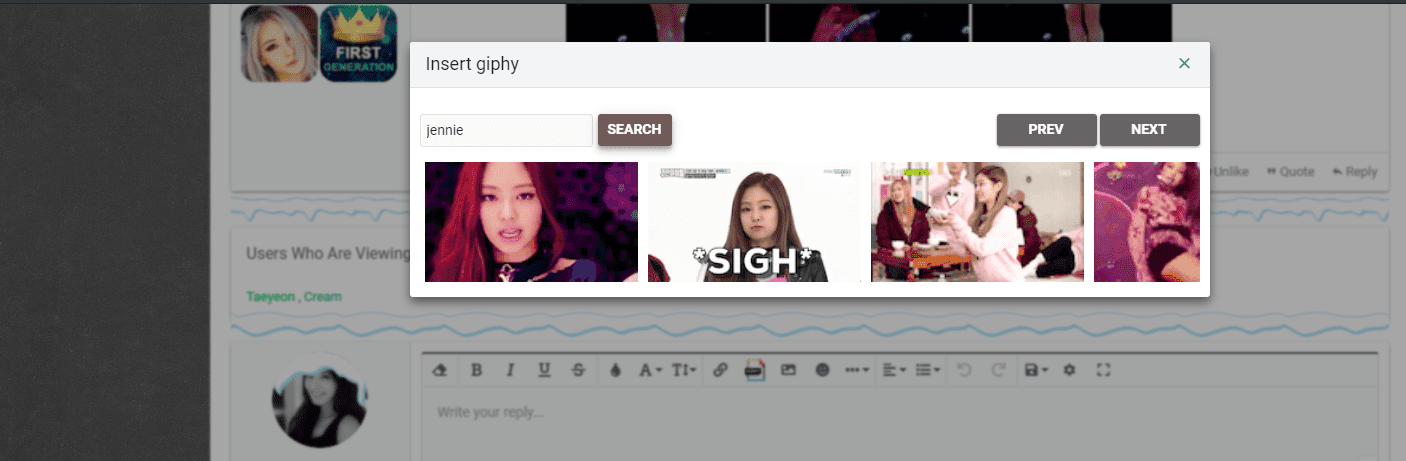This screenshot has height=461, width=1406.
Task: Click the insert link chain icon
Action: tap(720, 370)
